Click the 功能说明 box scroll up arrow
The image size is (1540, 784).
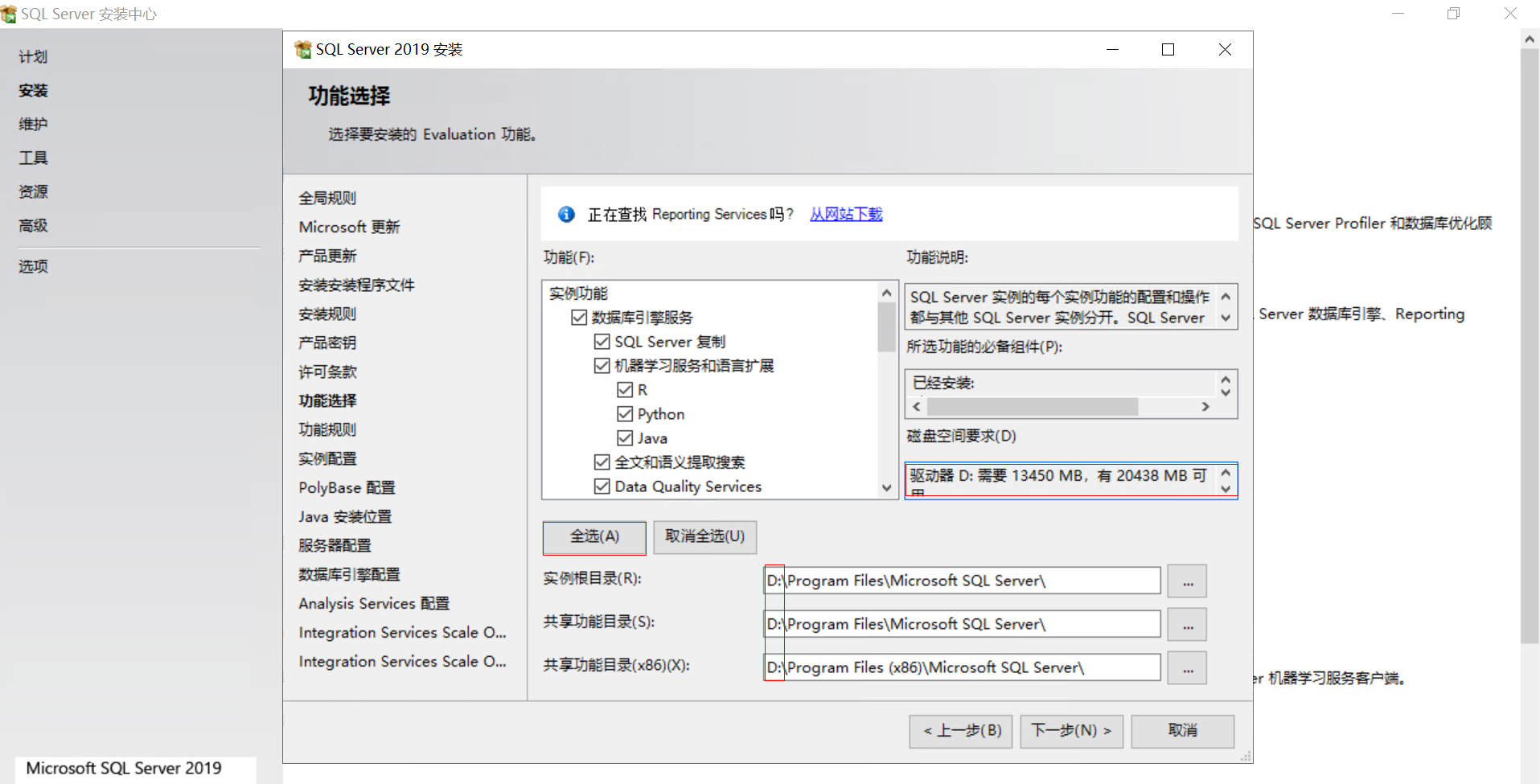(1226, 297)
